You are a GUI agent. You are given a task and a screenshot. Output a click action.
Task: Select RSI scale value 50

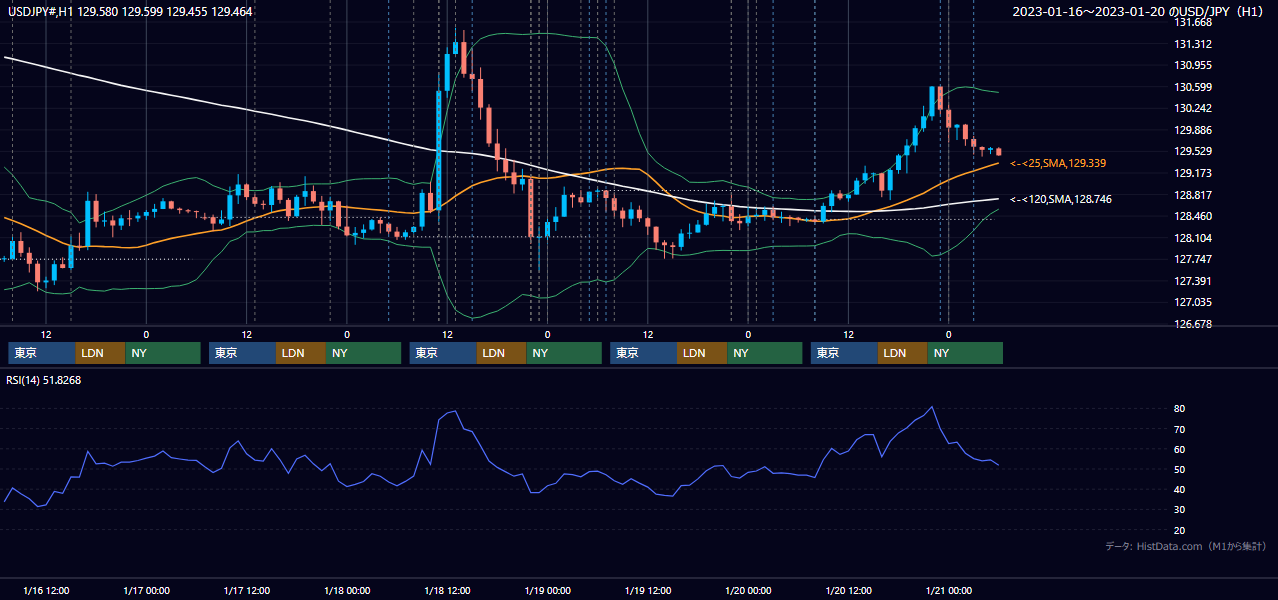click(1180, 469)
